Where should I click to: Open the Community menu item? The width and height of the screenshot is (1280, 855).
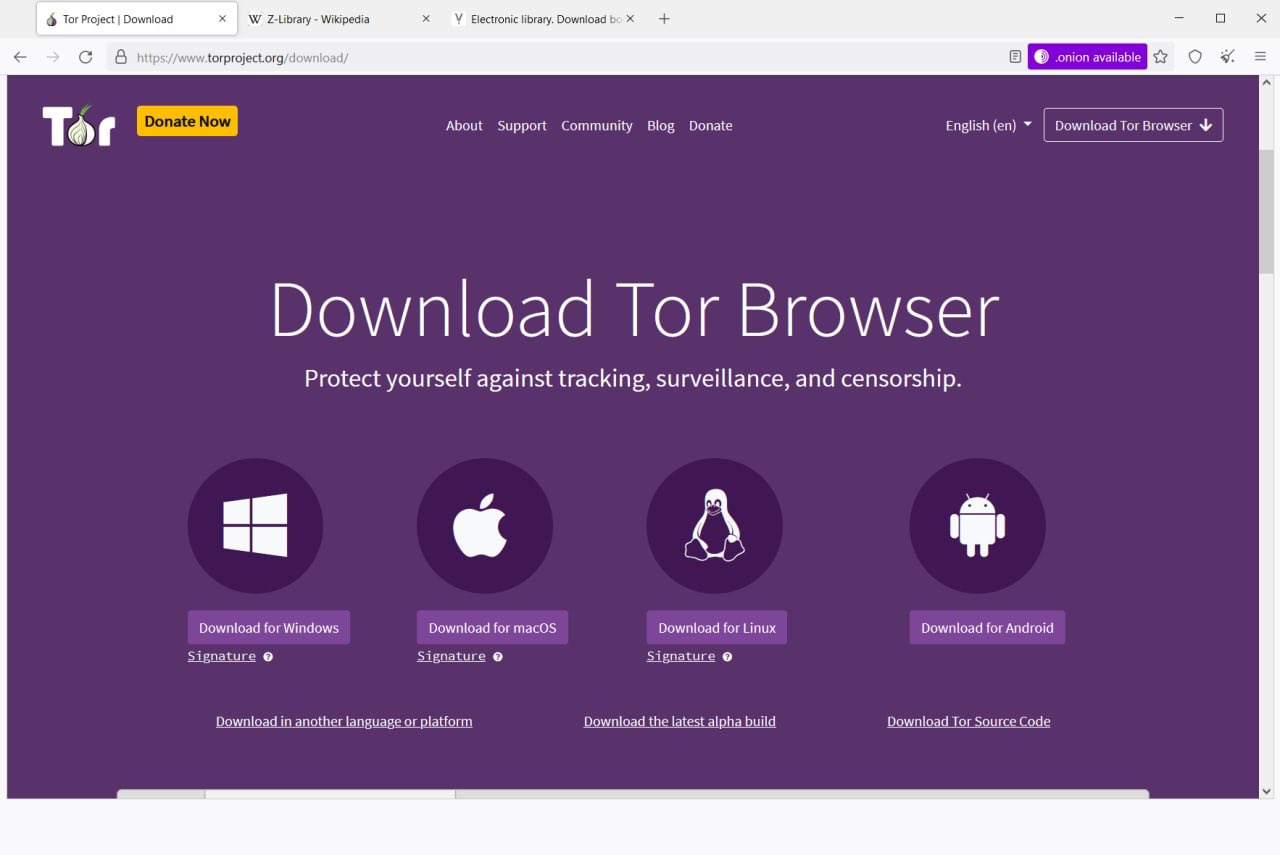pyautogui.click(x=597, y=125)
